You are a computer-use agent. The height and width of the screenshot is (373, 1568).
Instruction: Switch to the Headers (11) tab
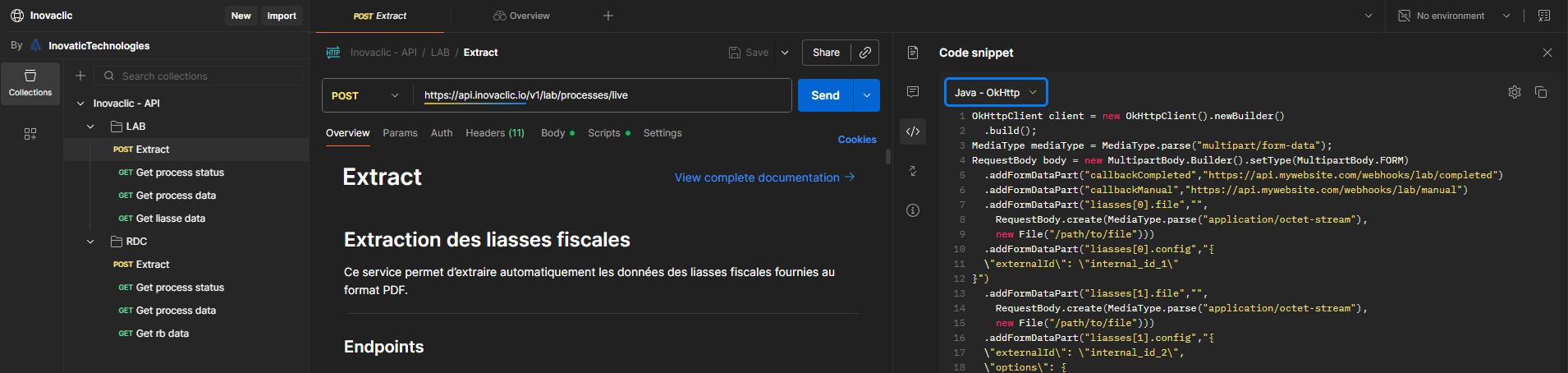pos(494,133)
